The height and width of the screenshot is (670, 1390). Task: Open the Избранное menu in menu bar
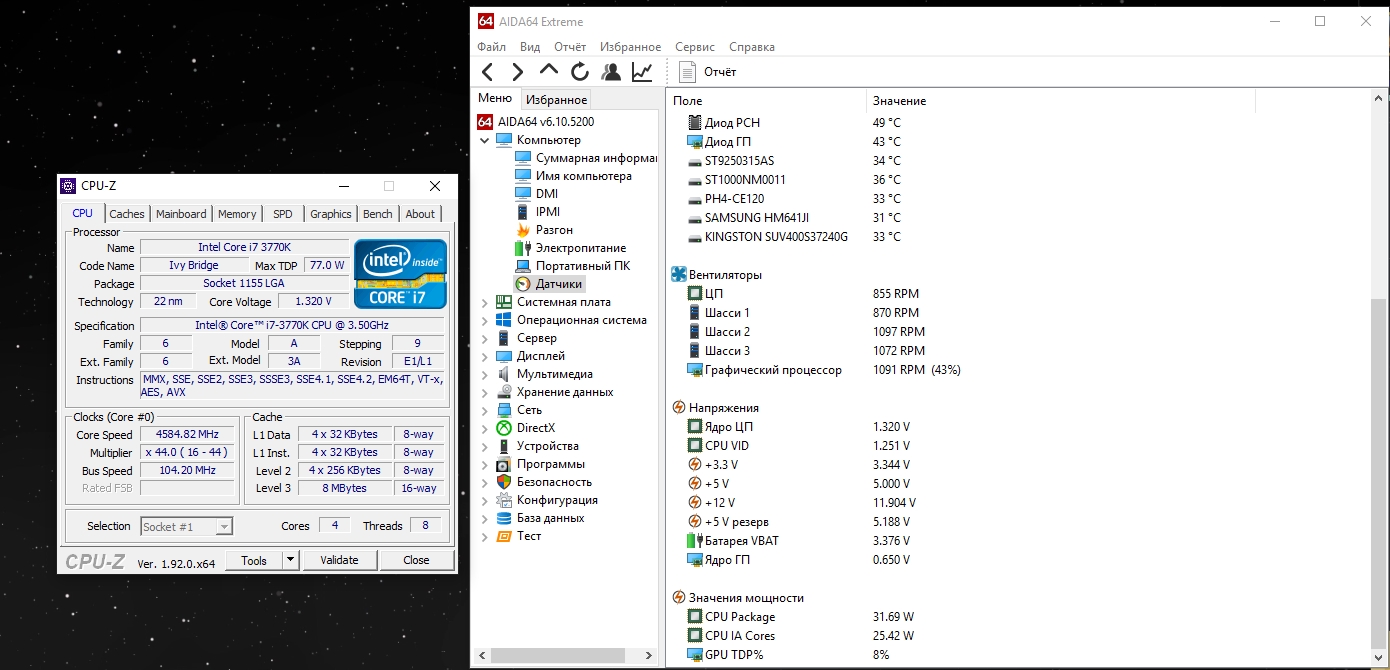click(x=630, y=47)
